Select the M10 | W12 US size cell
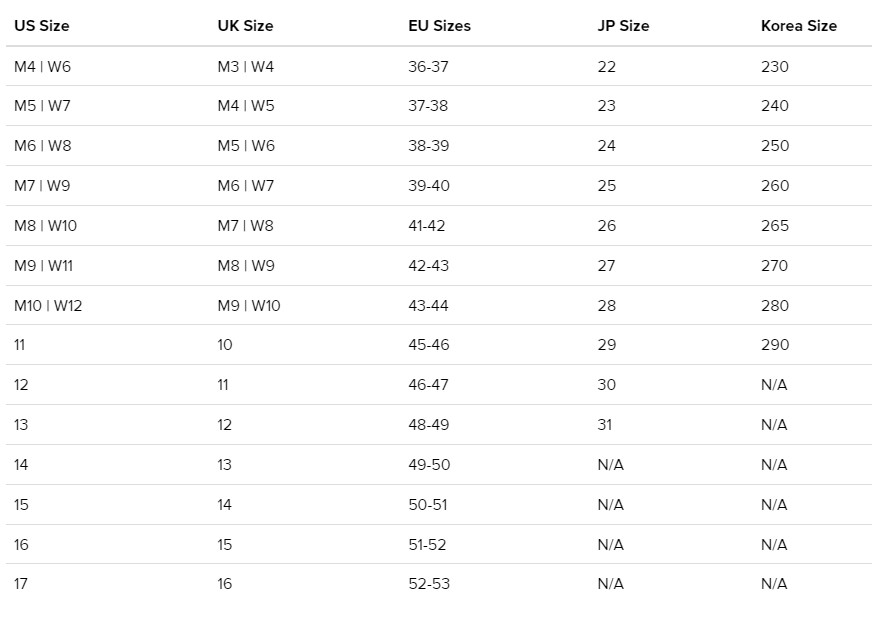 [48, 306]
